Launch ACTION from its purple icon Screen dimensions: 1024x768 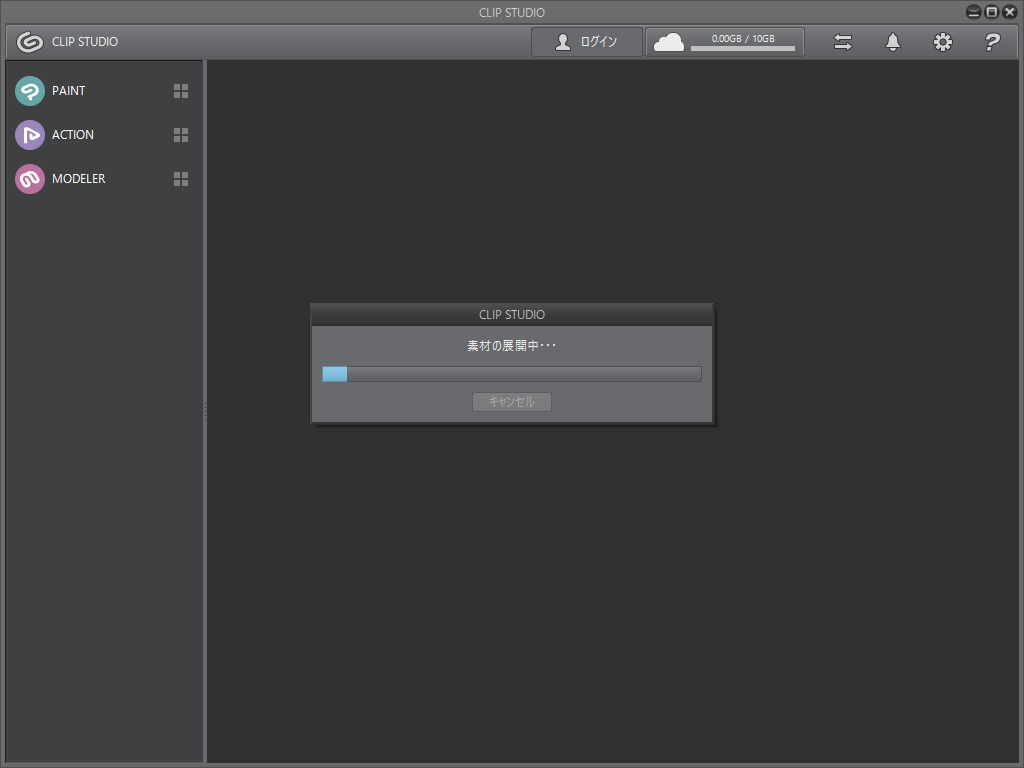30,135
